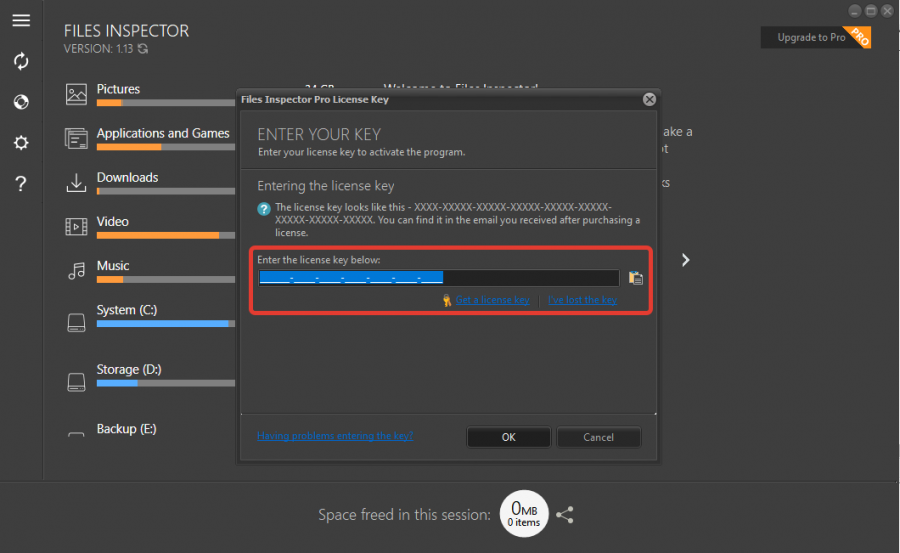
Task: Minimize the Files Inspector window
Action: click(855, 11)
